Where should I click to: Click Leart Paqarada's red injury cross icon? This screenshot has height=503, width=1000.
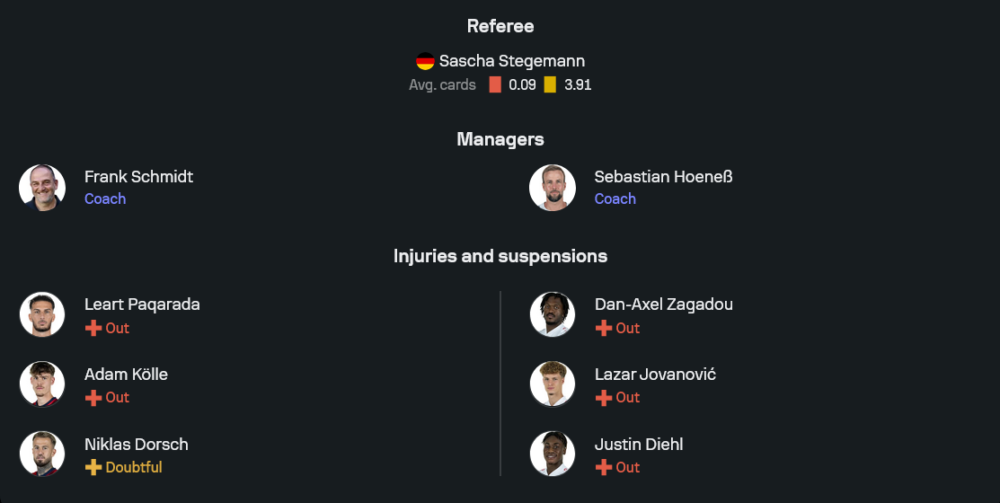pyautogui.click(x=93, y=328)
